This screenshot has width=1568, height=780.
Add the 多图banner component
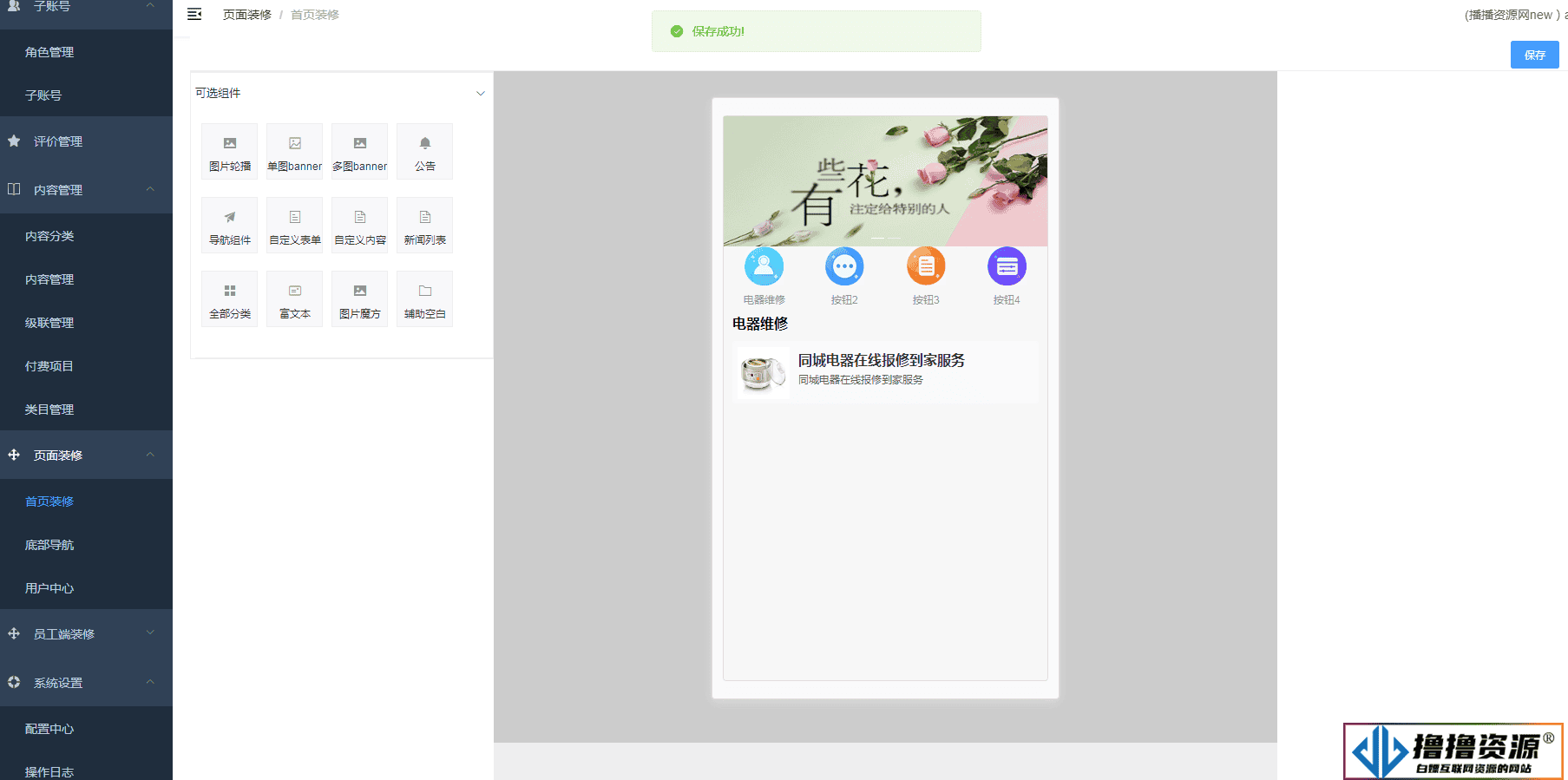[359, 152]
